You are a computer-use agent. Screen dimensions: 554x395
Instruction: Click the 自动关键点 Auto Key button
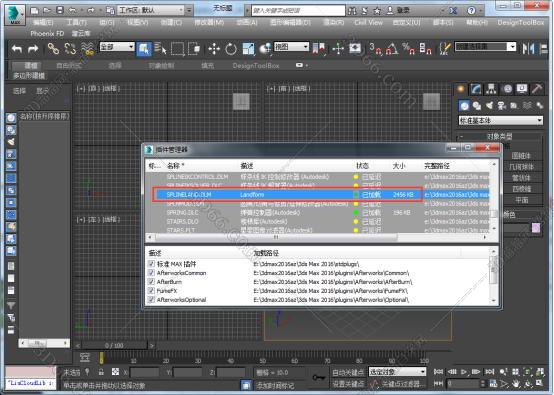[x=348, y=372]
